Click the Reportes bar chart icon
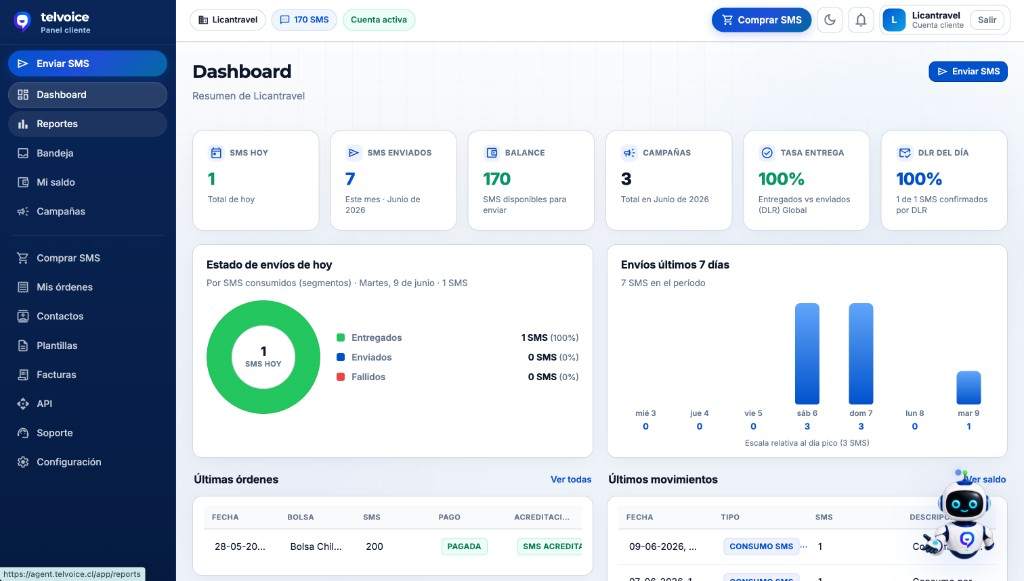The image size is (1024, 581). 23,124
